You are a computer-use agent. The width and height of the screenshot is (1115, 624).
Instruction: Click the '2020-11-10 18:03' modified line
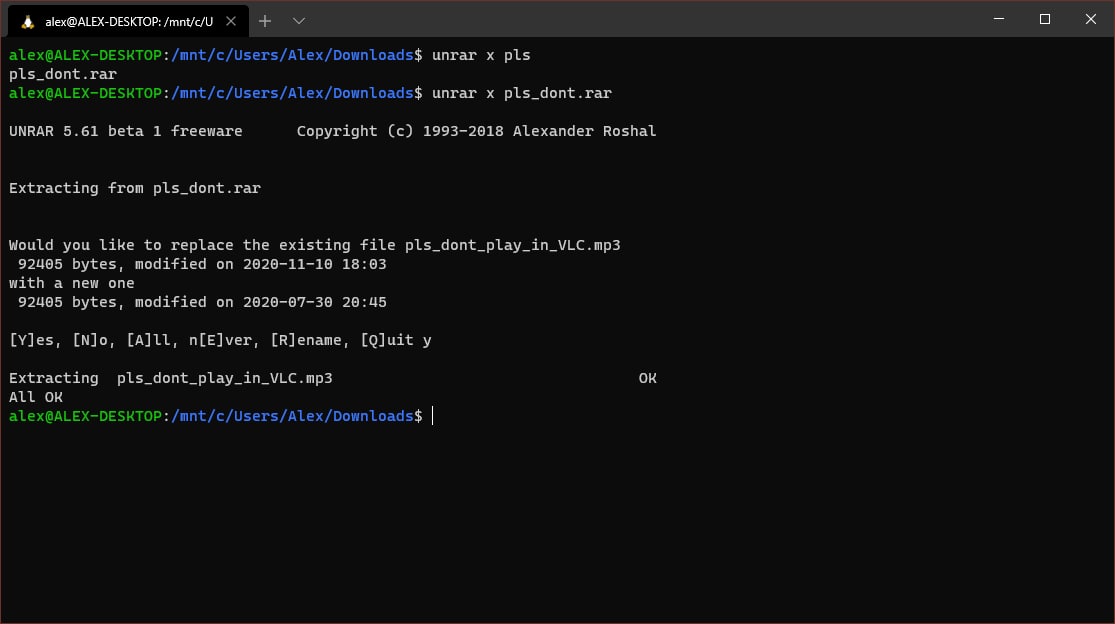[202, 264]
